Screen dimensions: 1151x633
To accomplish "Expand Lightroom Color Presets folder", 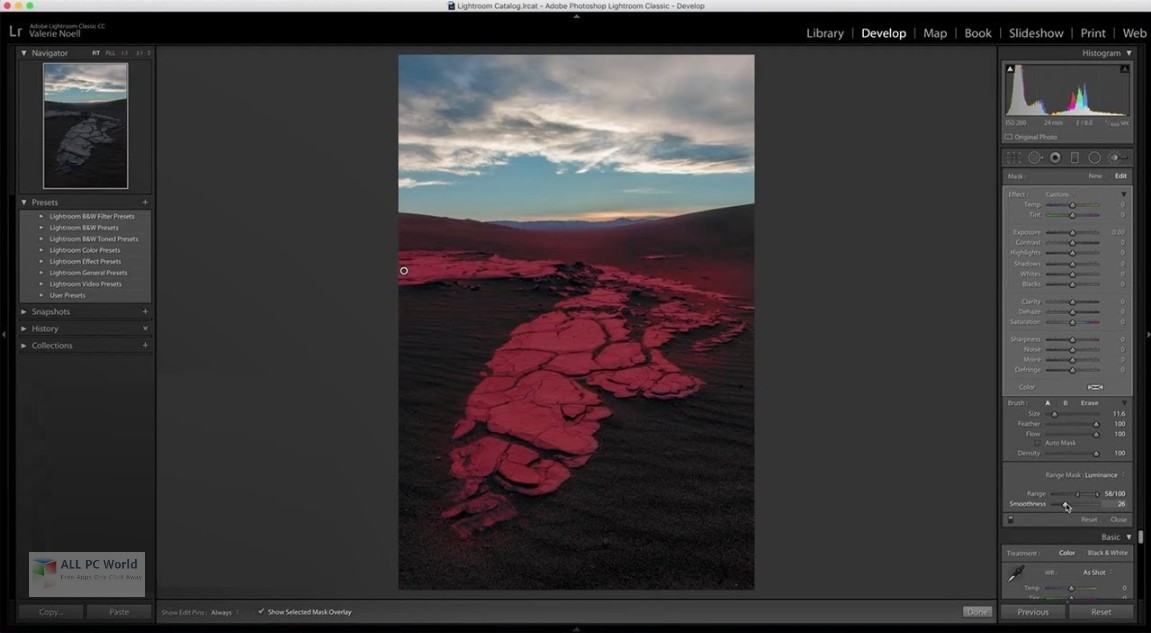I will (41, 250).
